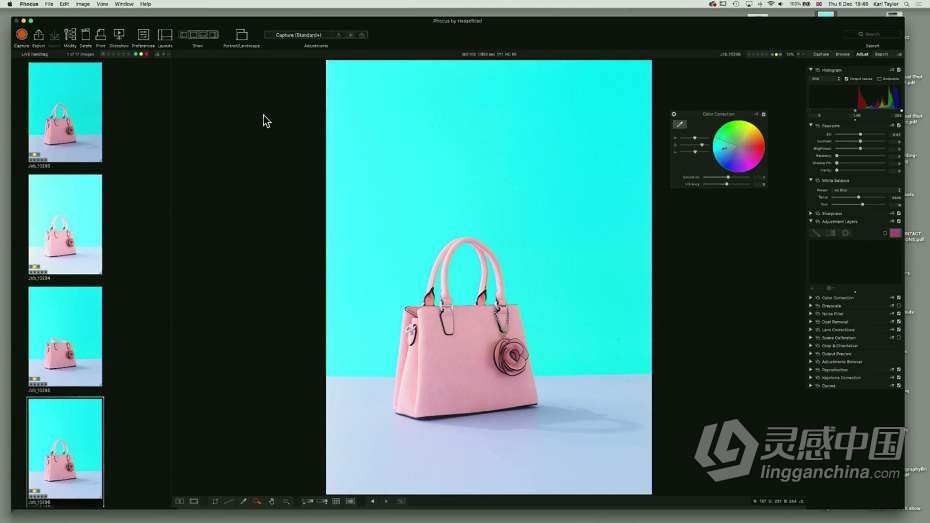This screenshot has width=930, height=523.
Task: Click the color wheel in Color Correction
Action: 738,146
